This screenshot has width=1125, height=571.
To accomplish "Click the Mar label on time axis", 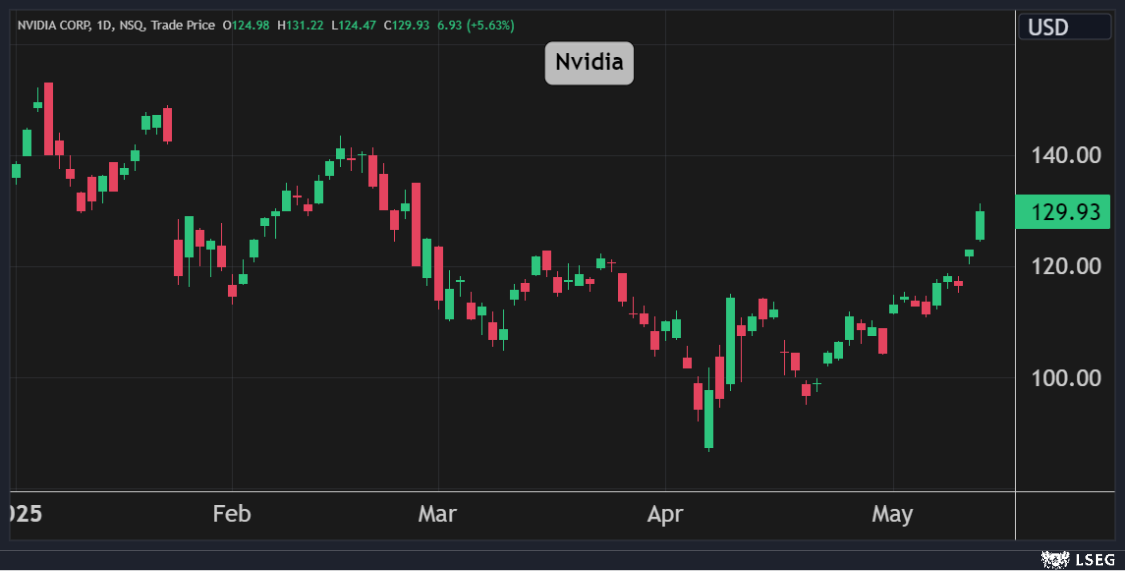I will 437,515.
